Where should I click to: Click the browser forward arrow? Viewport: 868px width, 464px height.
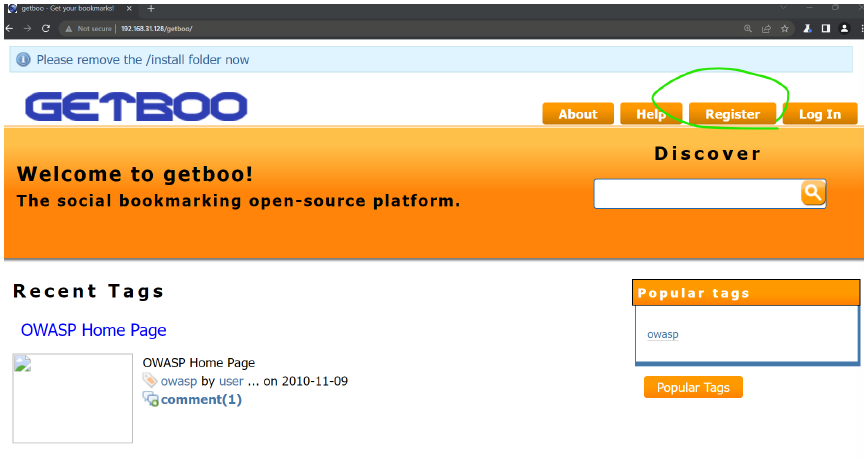[x=27, y=28]
